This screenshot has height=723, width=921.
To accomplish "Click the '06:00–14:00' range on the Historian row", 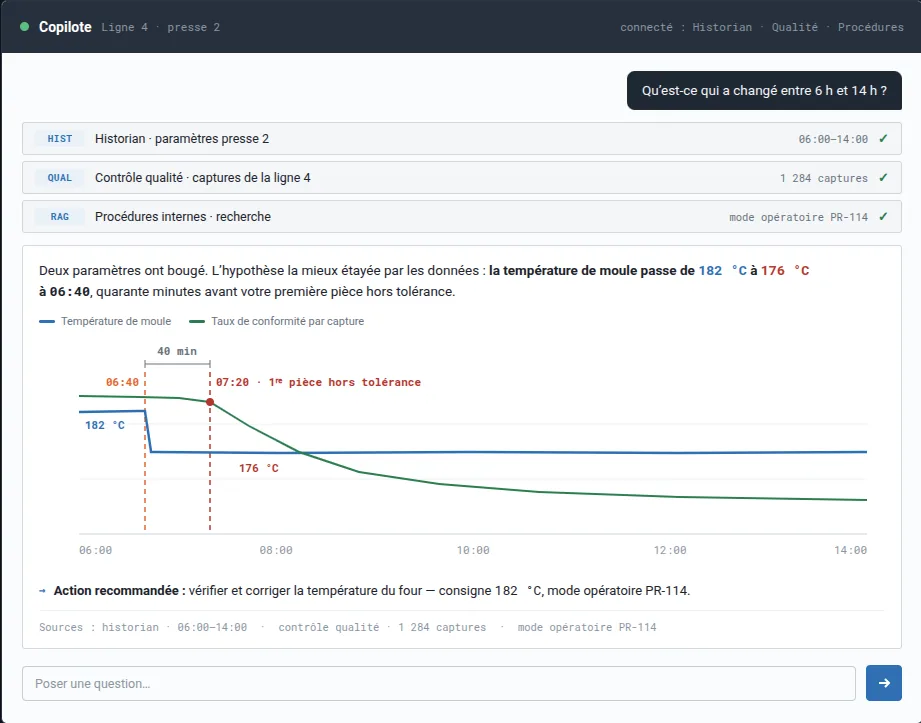I will coord(833,139).
